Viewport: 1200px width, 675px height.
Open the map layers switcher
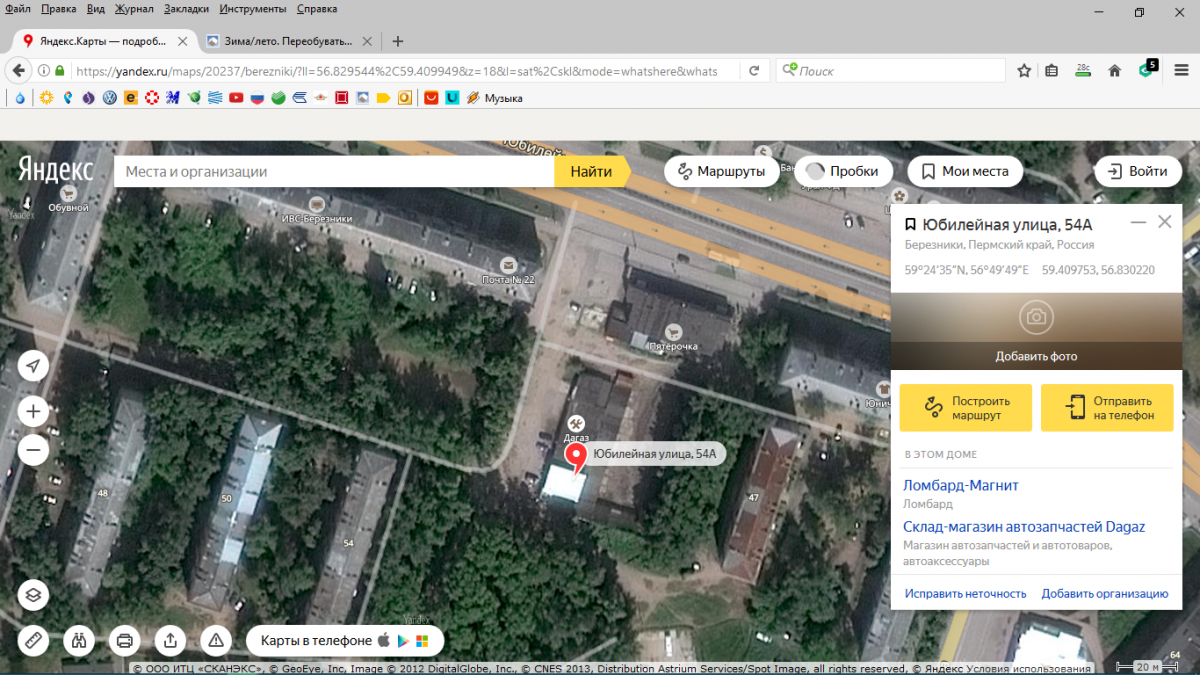(x=33, y=595)
